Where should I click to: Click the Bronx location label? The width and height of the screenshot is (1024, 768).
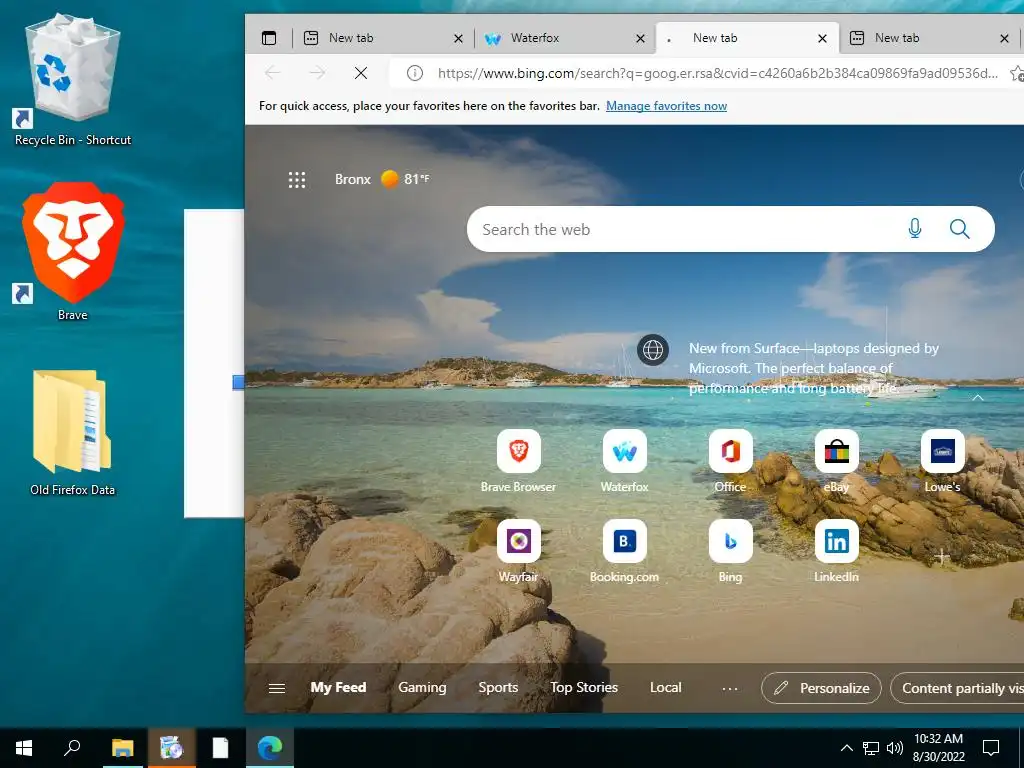click(353, 179)
